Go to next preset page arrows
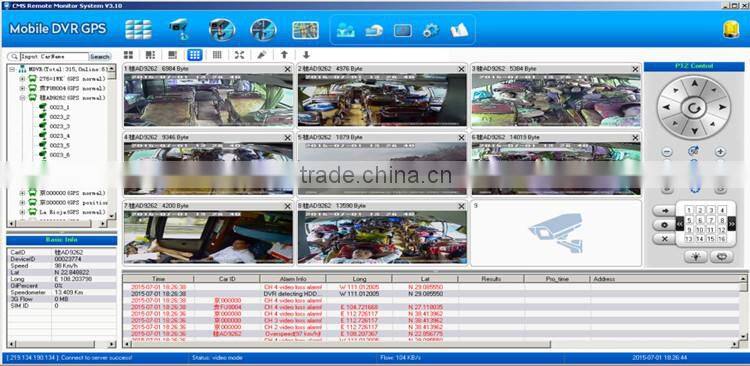The image size is (750, 366). coord(731,224)
